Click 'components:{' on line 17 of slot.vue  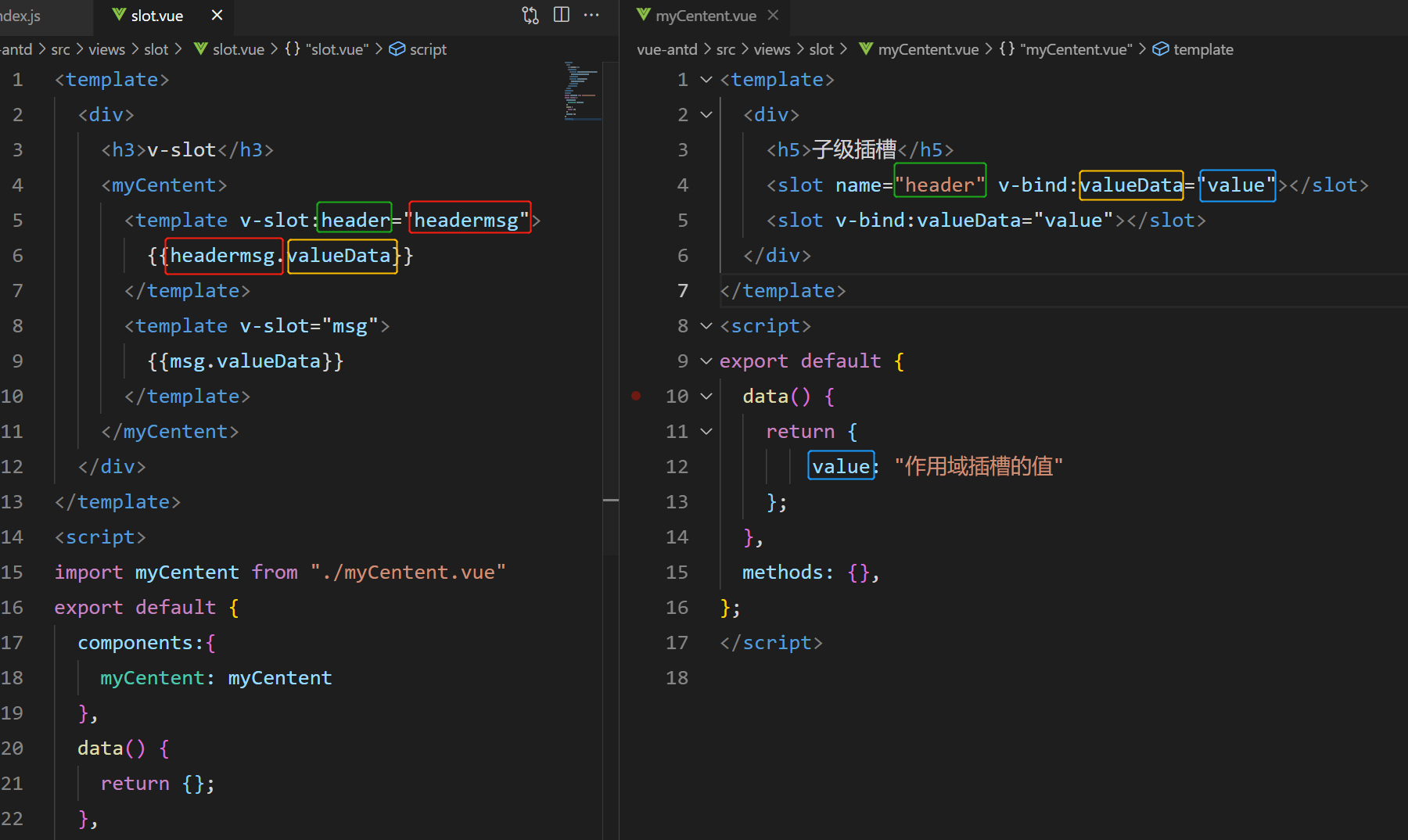pos(146,643)
